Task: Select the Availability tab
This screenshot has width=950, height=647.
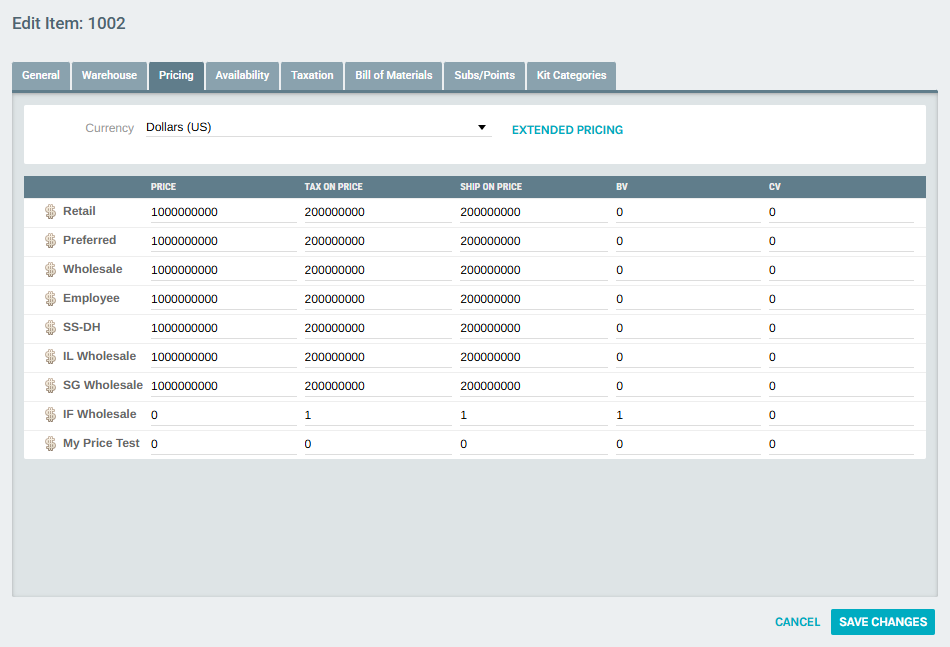Action: 242,75
